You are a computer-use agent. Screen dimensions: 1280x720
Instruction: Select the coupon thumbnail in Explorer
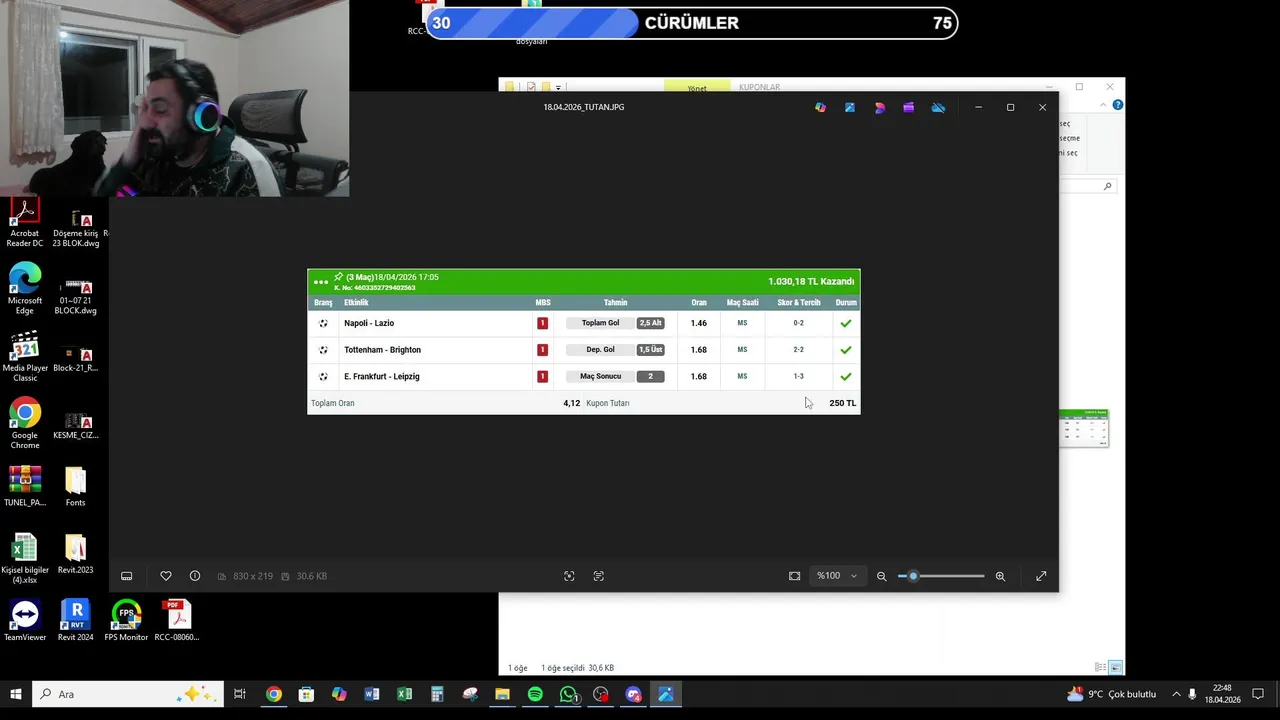coord(1085,427)
